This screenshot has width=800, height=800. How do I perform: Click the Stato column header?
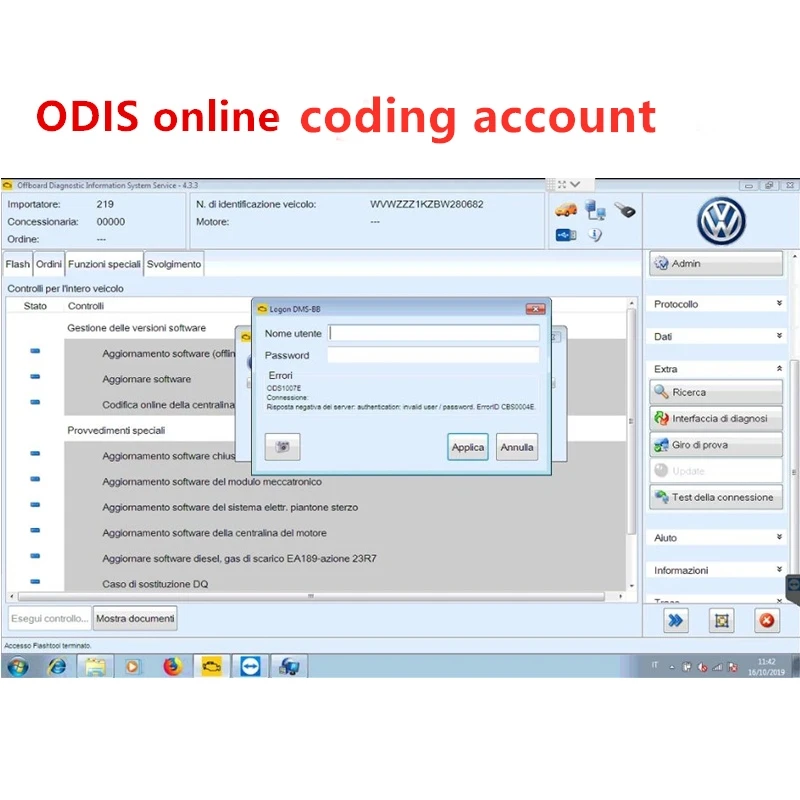click(35, 306)
